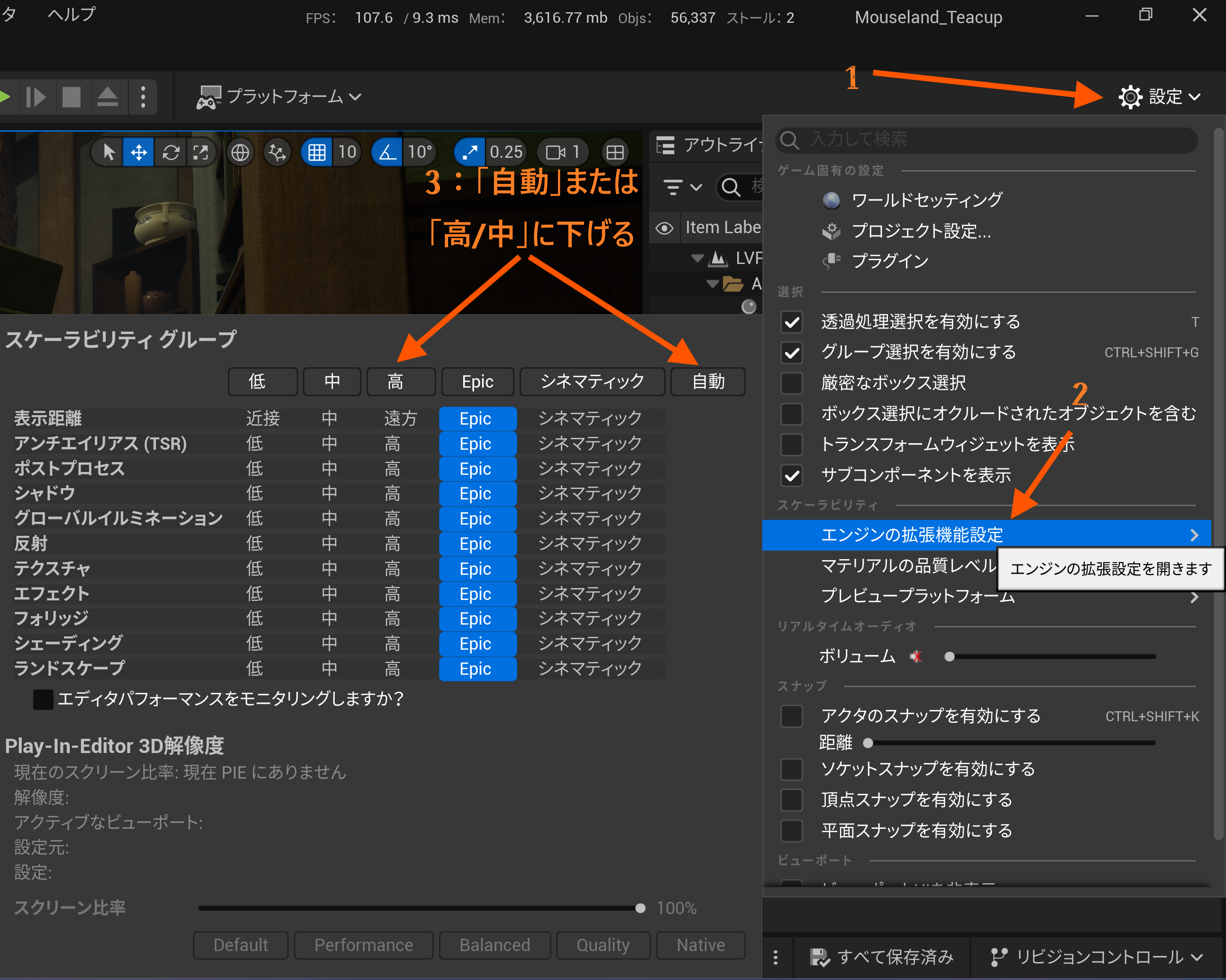Enable ボックス選択にオクルード checkbox
1226x980 pixels.
click(x=792, y=414)
